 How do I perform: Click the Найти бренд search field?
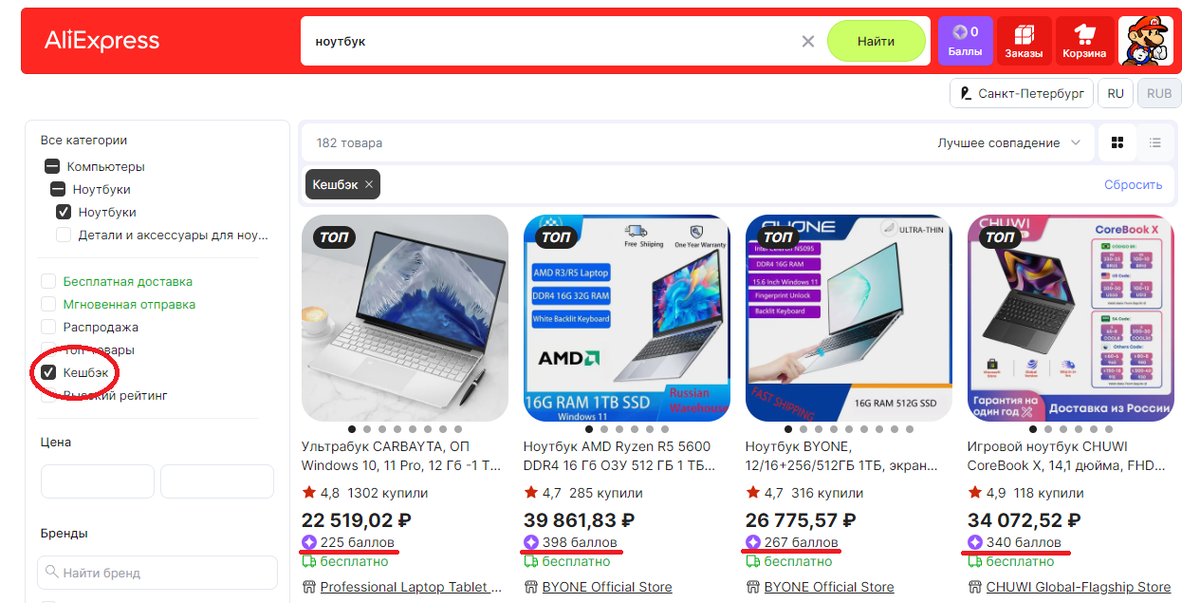(x=158, y=573)
